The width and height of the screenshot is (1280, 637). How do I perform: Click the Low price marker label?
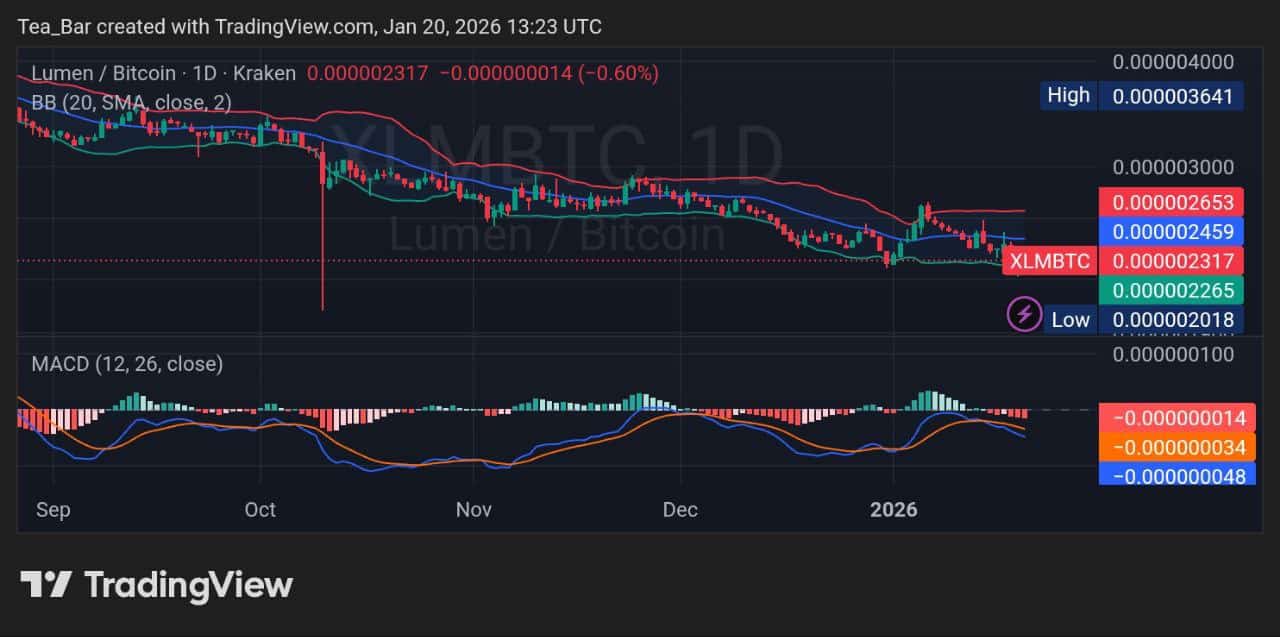[1070, 319]
